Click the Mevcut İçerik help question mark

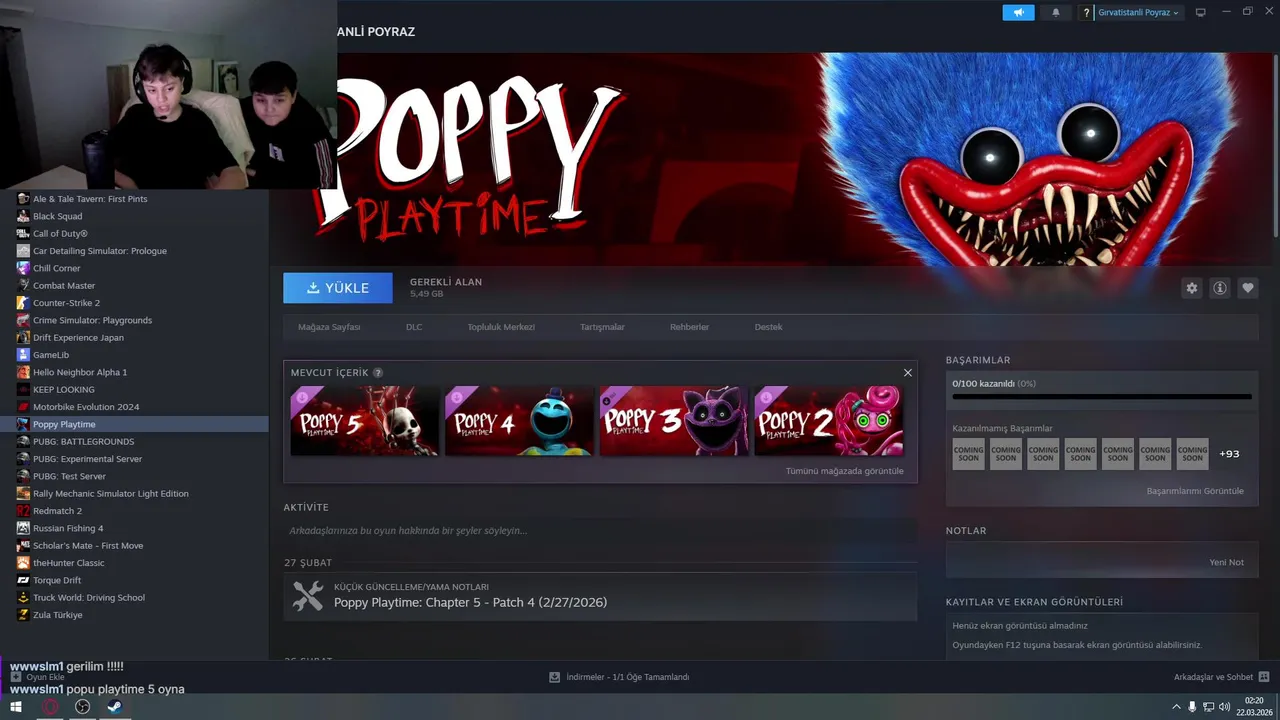point(378,373)
